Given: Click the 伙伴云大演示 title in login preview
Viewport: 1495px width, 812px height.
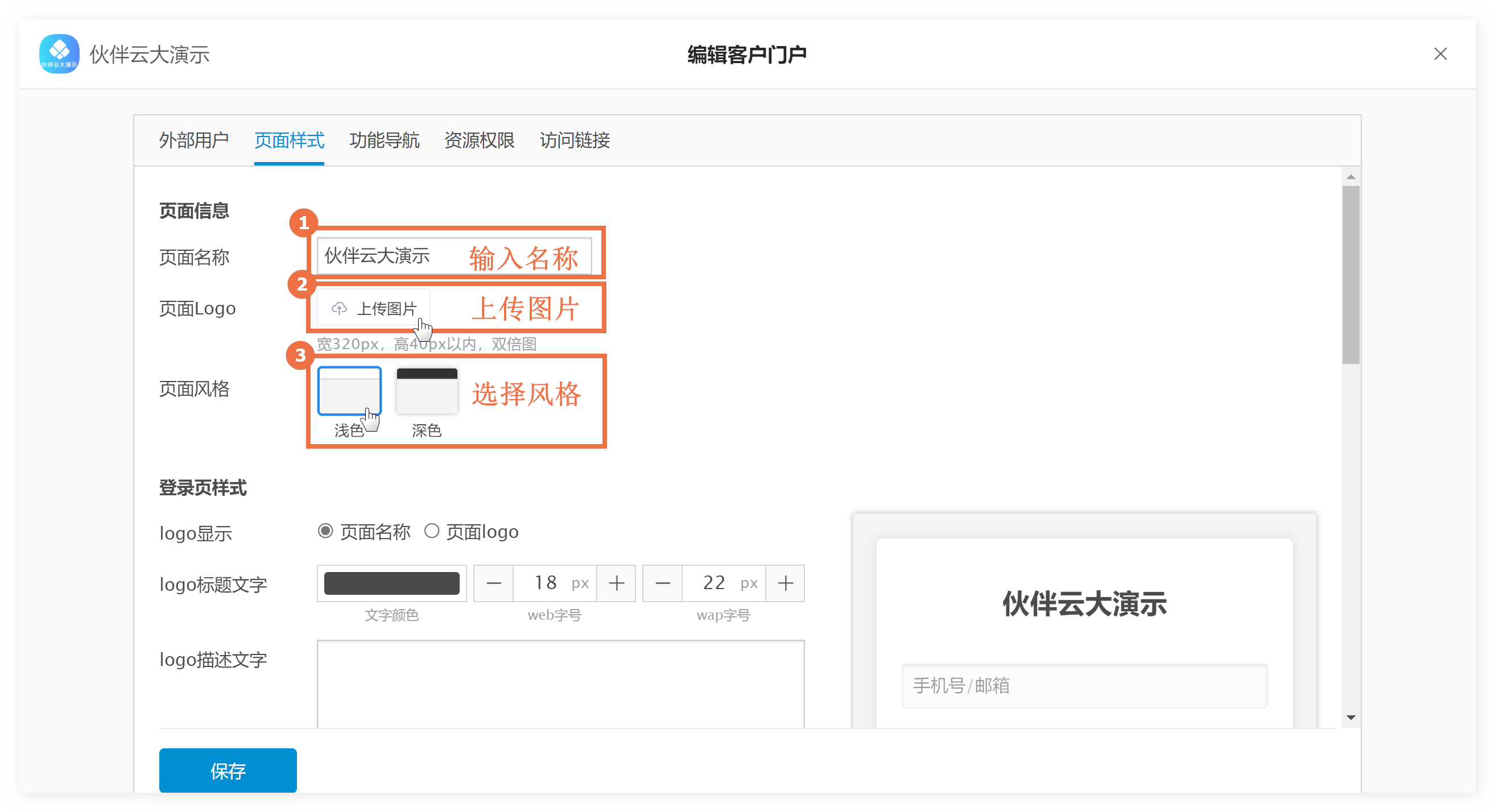Looking at the screenshot, I should (1084, 604).
